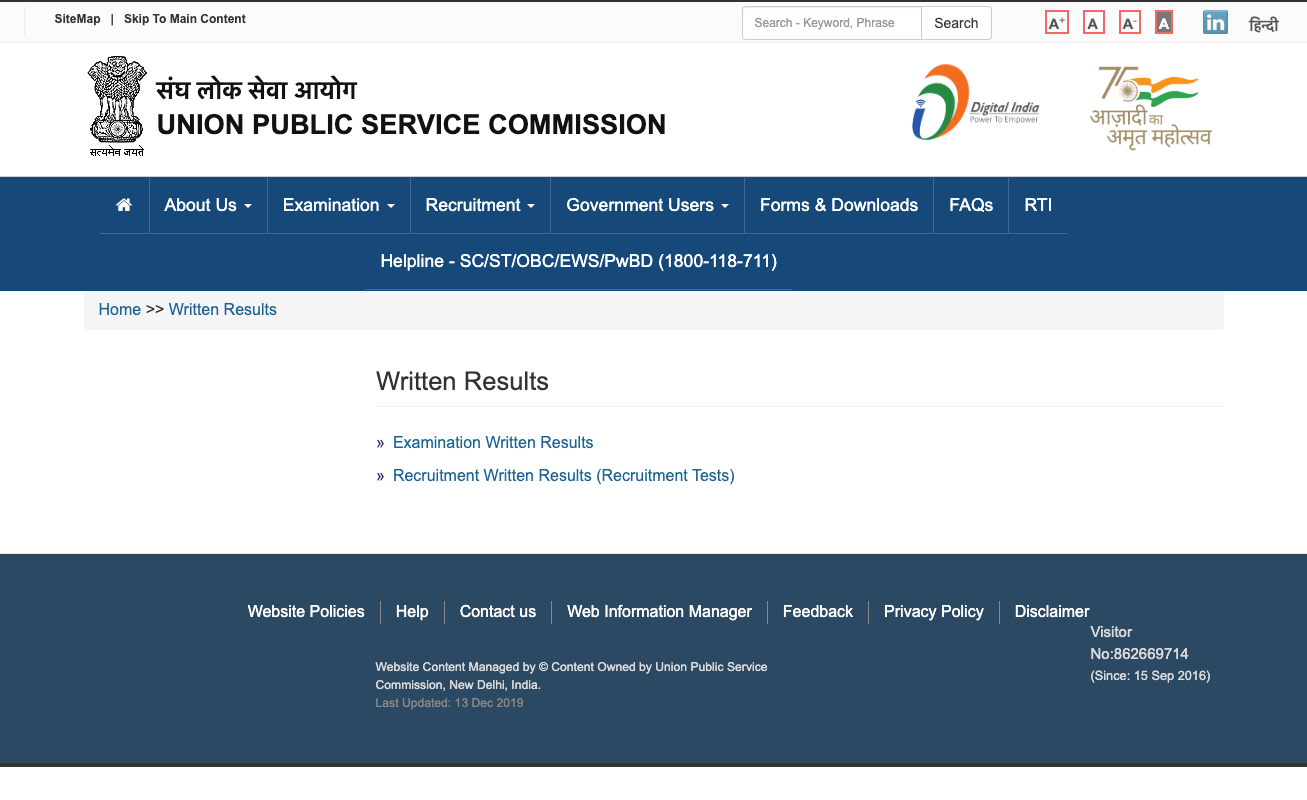Image resolution: width=1307 pixels, height=800 pixels.
Task: Click the UPSC national emblem logo
Action: pos(117,107)
